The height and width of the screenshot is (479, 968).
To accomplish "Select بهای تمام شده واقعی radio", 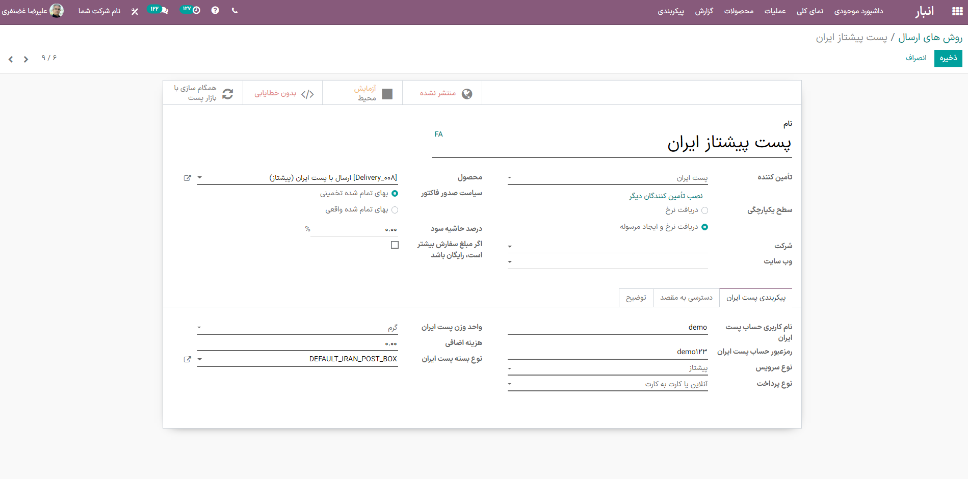I will [x=394, y=210].
